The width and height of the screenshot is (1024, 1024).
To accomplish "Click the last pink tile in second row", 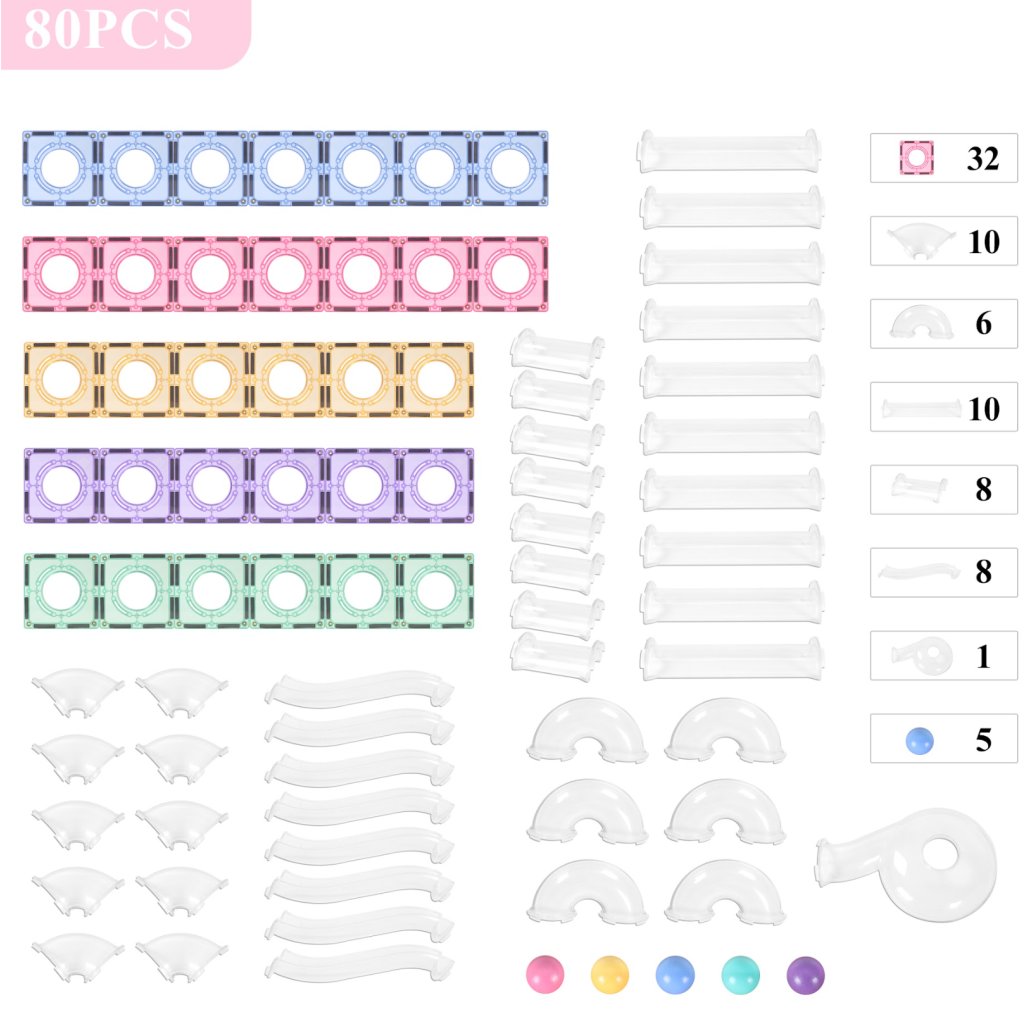I will click(x=510, y=274).
